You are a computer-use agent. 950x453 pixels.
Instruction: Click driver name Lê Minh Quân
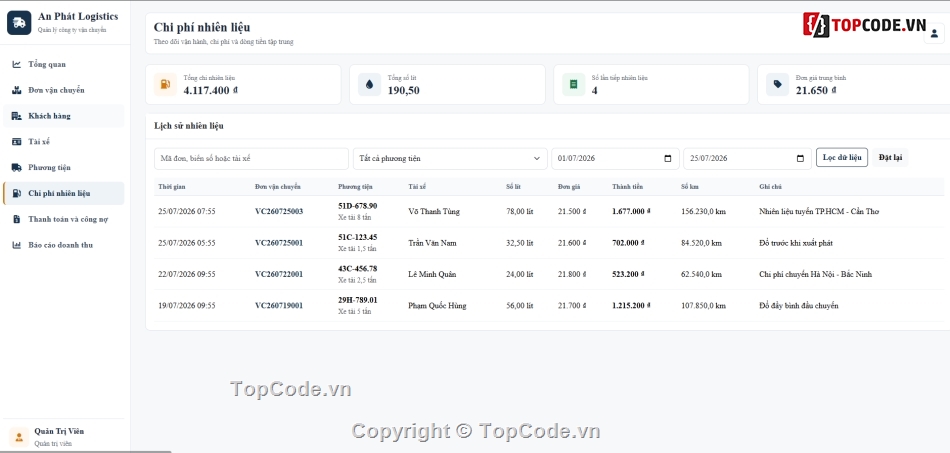[432, 274]
